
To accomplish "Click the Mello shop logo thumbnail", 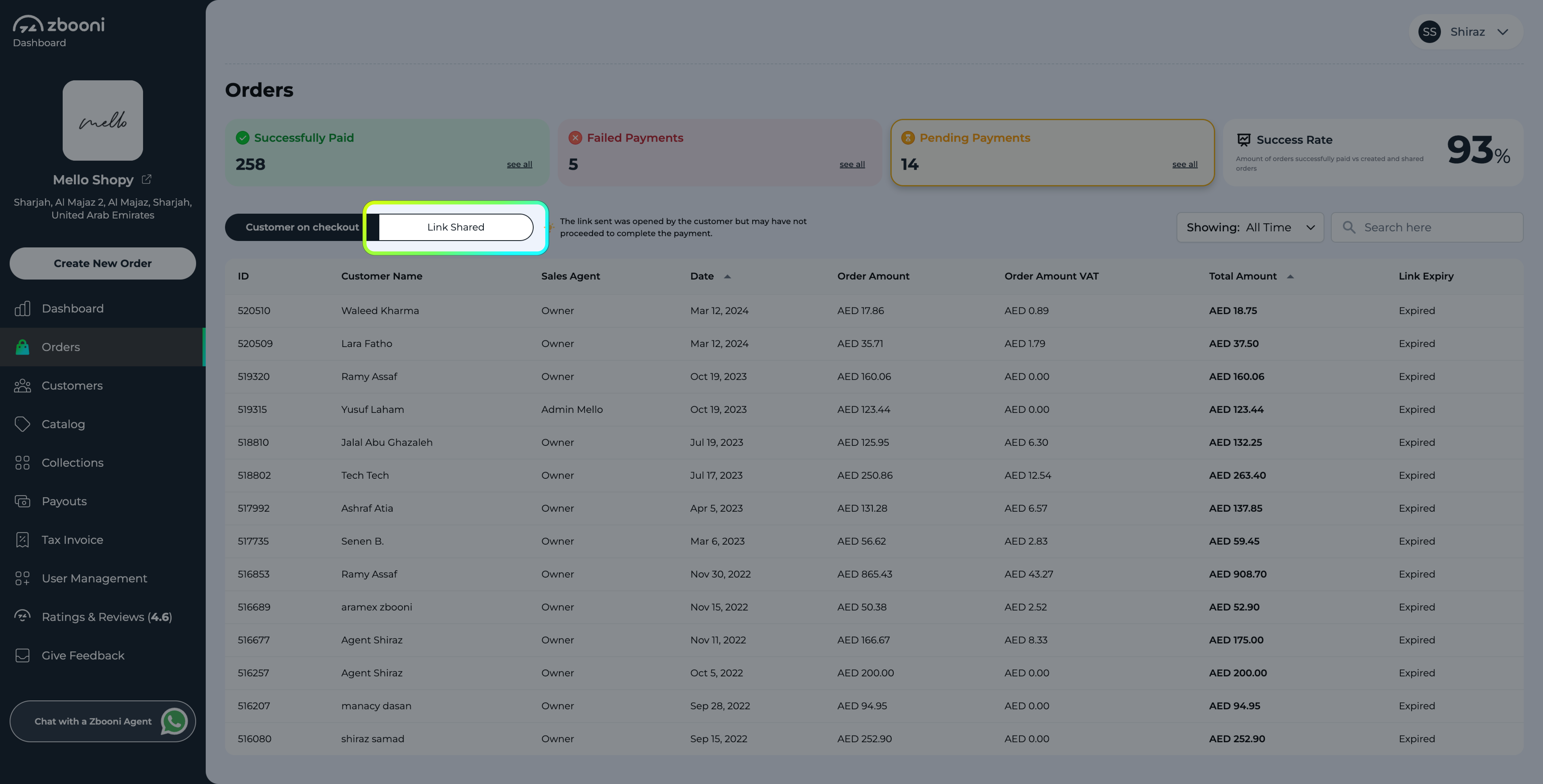I will click(x=103, y=120).
